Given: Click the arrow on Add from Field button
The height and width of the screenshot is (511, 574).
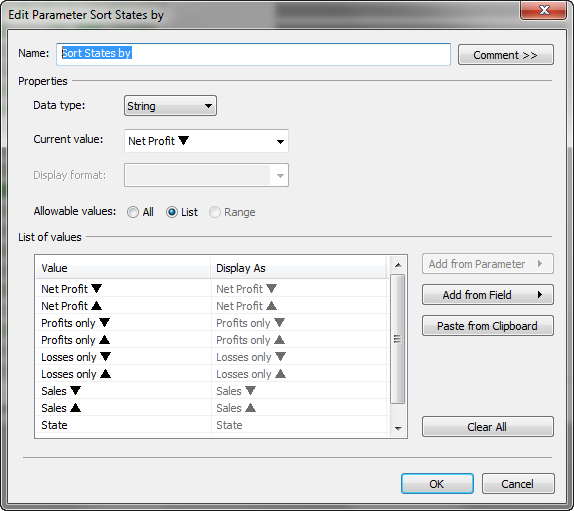Looking at the screenshot, I should [x=540, y=295].
